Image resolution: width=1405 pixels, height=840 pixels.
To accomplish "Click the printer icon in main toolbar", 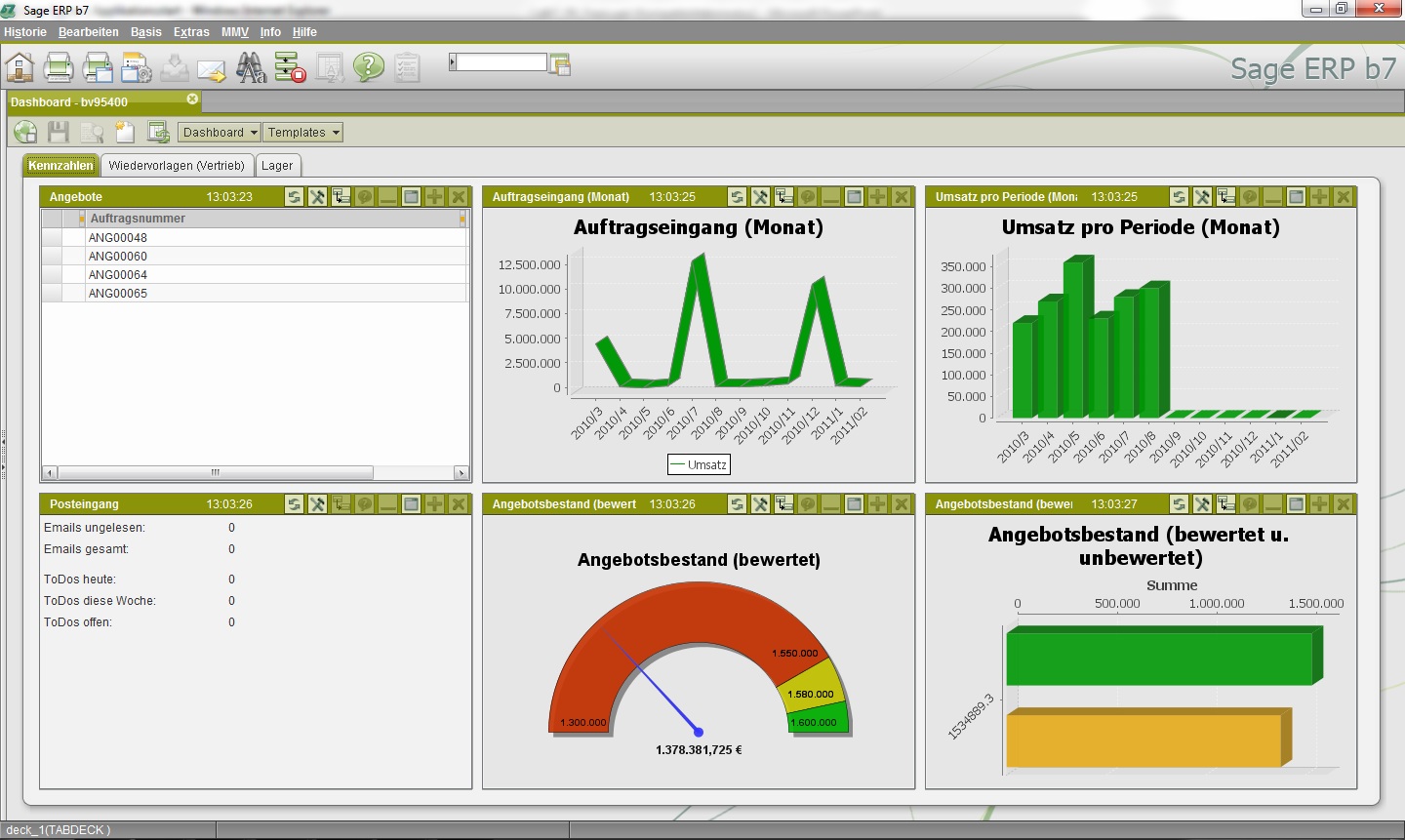I will click(59, 67).
